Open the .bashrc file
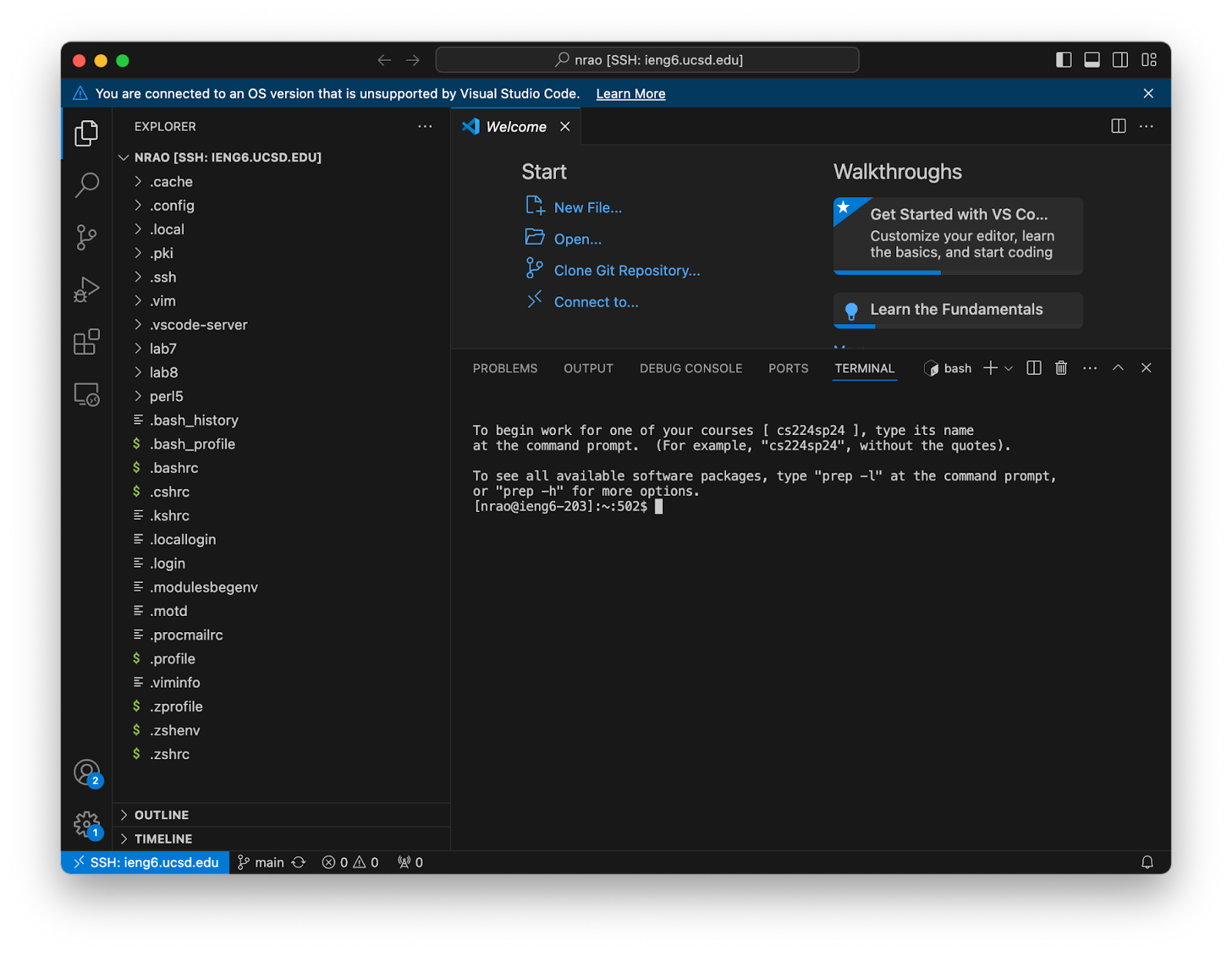The image size is (1232, 954). tap(281, 468)
